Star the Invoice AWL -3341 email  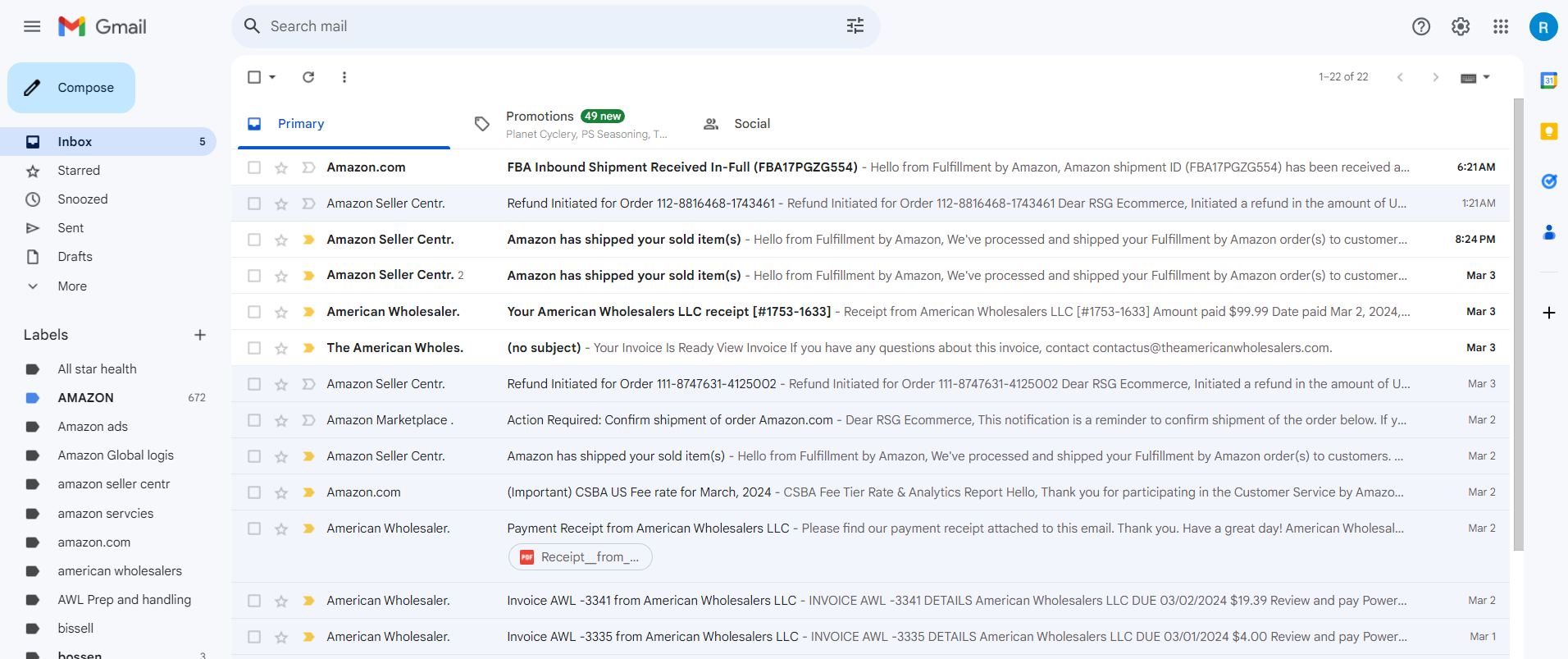pos(281,601)
